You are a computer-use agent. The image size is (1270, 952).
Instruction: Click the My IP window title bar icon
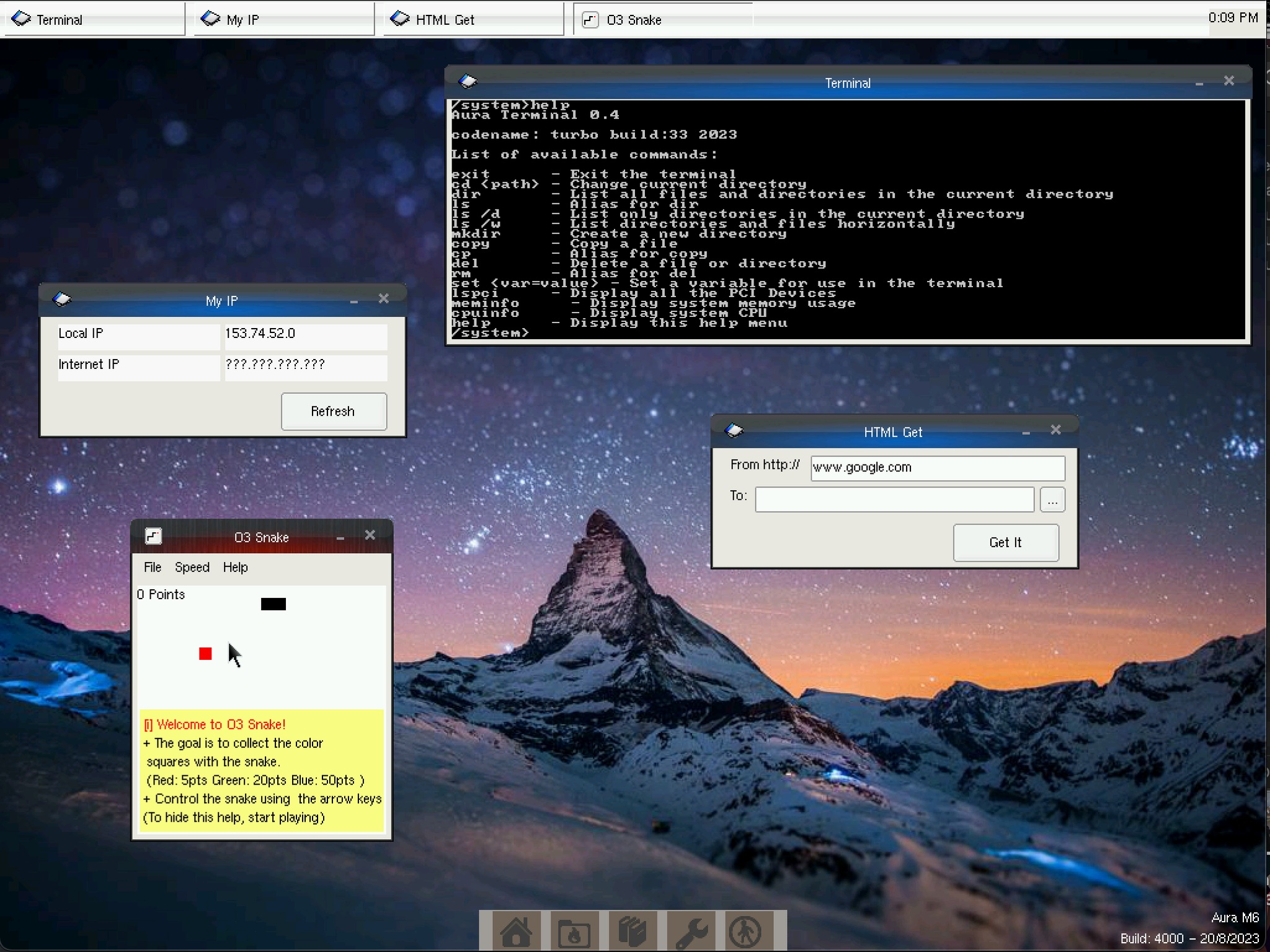point(63,298)
